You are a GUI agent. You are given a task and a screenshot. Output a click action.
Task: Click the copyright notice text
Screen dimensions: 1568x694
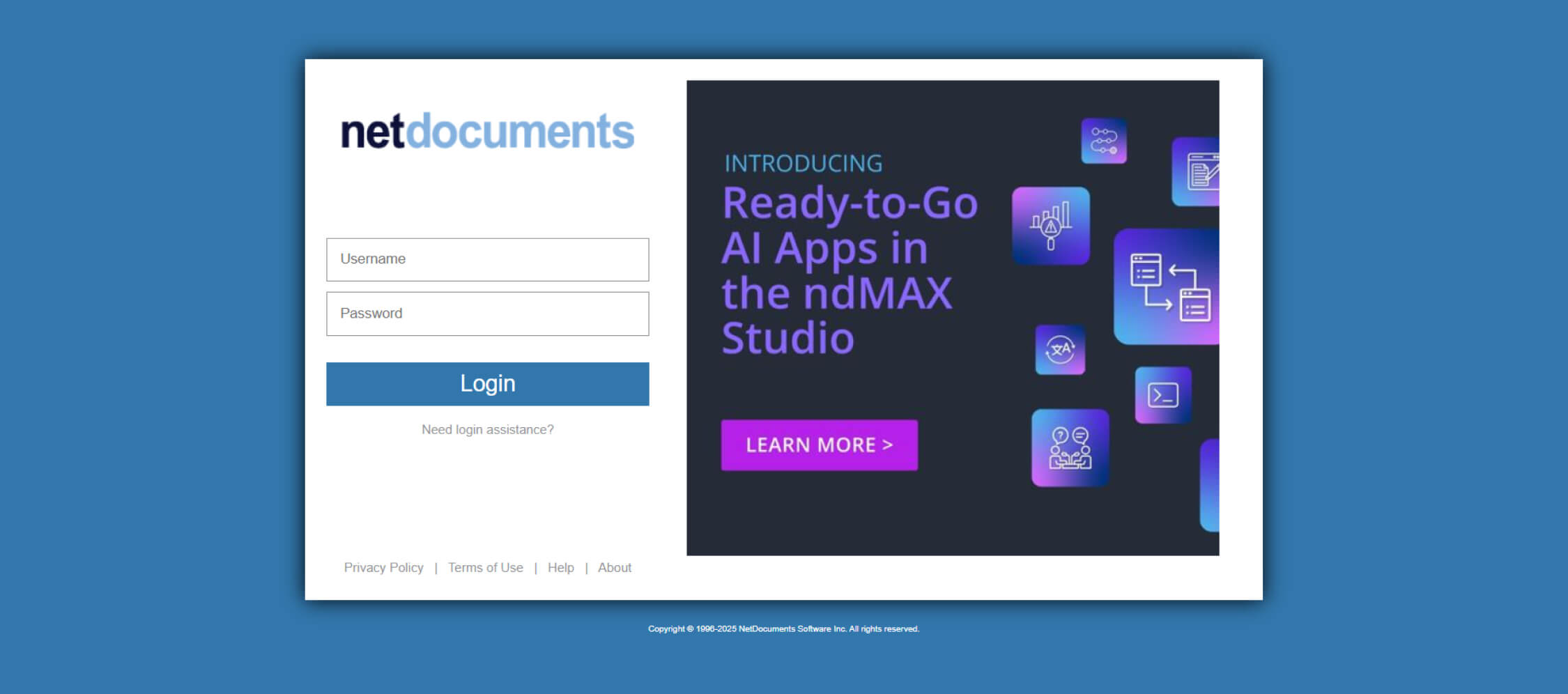783,628
